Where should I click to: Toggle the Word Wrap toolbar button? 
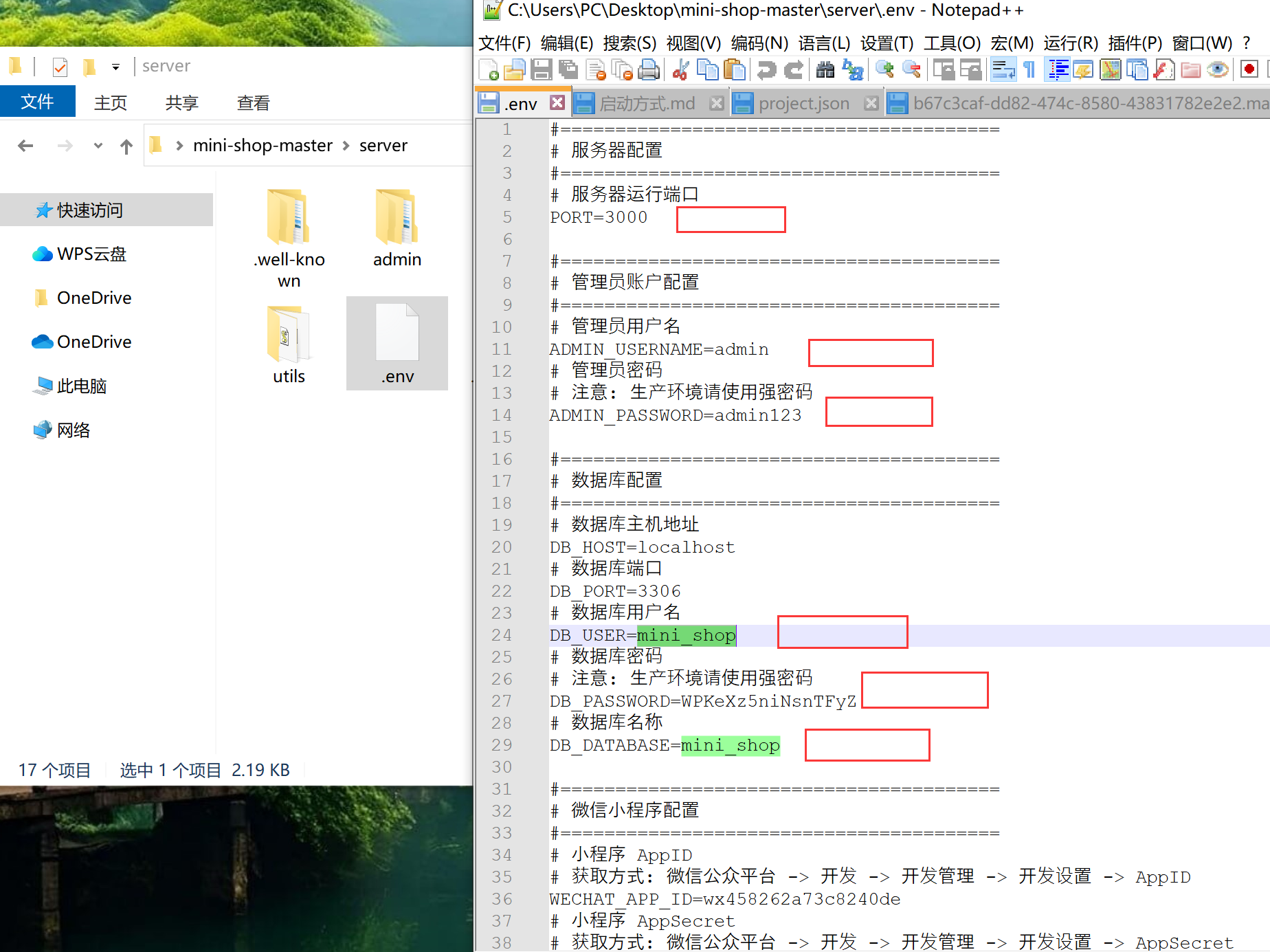(1003, 70)
